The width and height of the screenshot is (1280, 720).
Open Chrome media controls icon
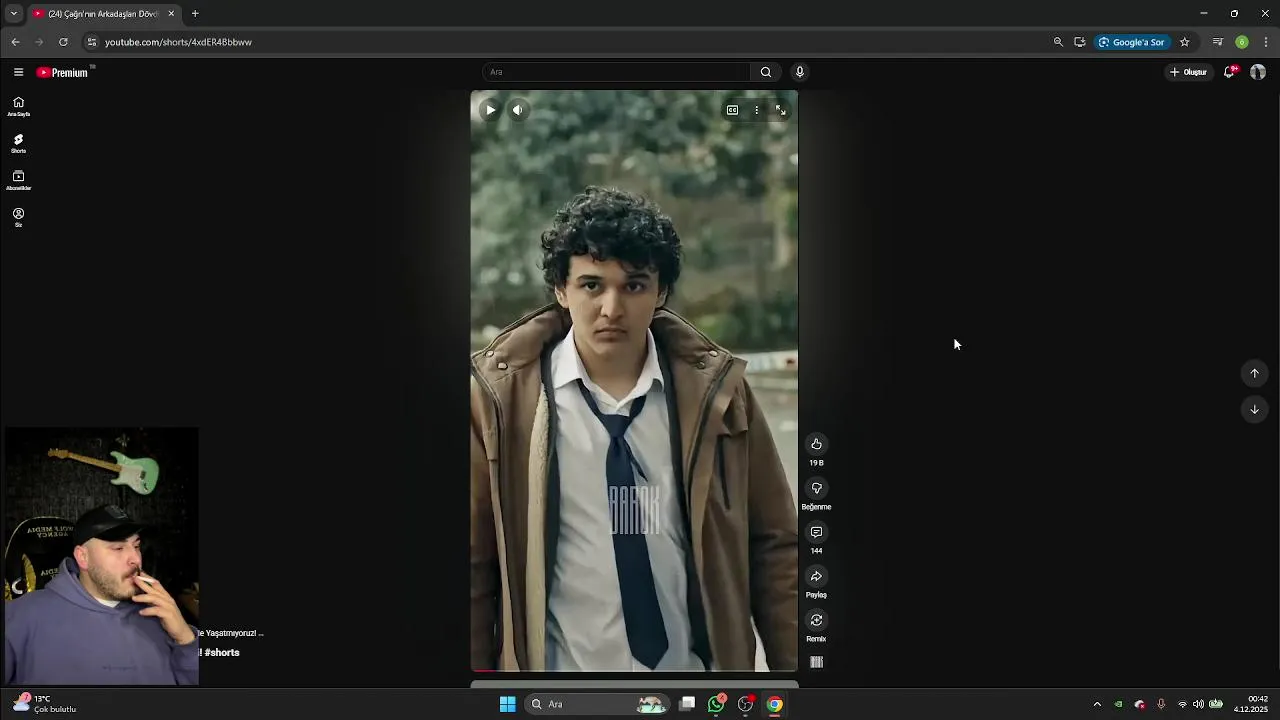[1217, 42]
